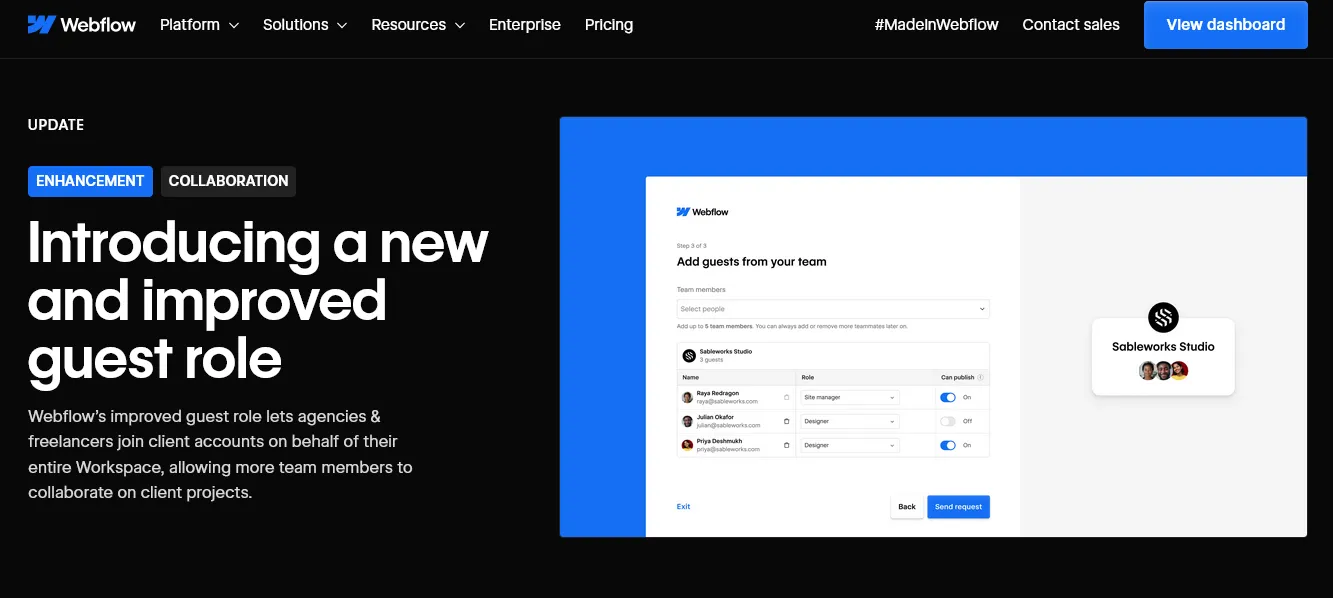1333x598 pixels.
Task: Click the View dashboard button
Action: coord(1226,25)
